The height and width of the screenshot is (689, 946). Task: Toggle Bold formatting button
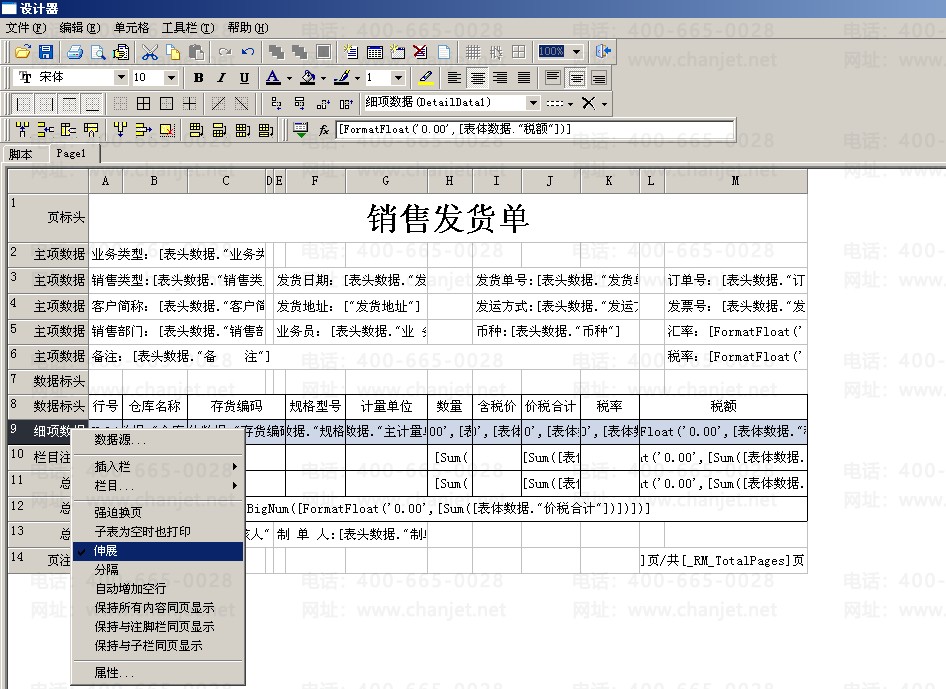(198, 78)
